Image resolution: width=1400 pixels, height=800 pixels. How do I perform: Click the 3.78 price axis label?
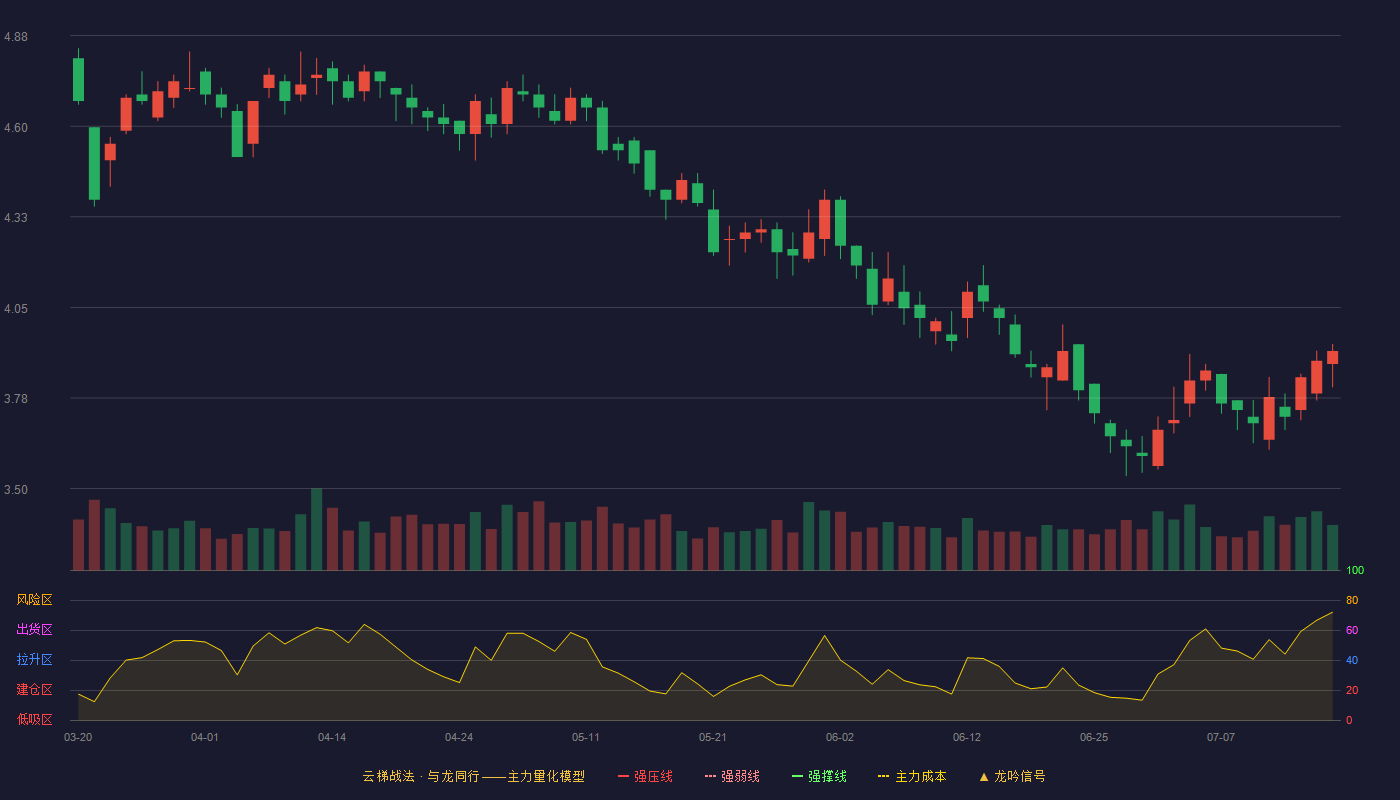pos(16,399)
